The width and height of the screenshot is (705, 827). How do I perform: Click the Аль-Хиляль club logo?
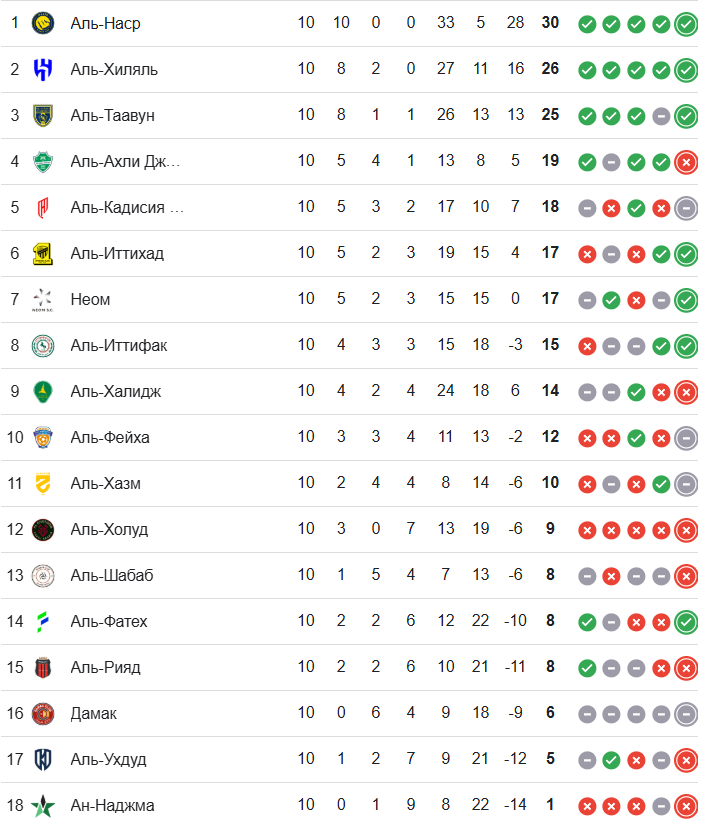pos(43,69)
